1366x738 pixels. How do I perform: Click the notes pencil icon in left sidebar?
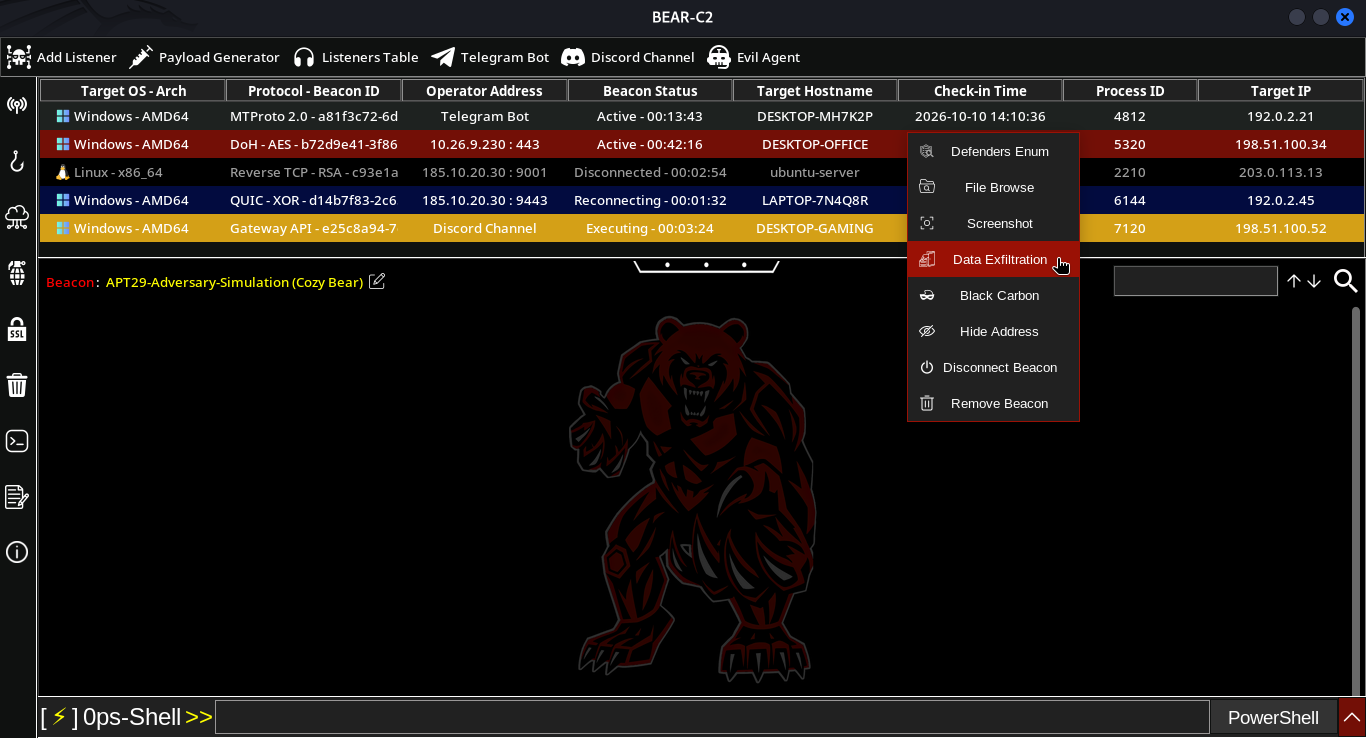point(17,497)
